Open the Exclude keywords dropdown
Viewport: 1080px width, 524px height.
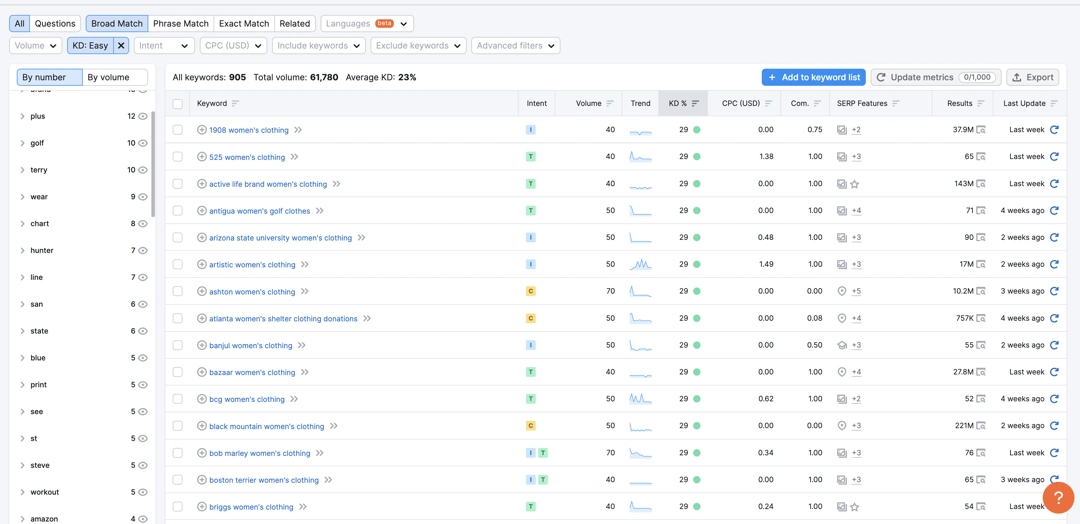click(418, 45)
